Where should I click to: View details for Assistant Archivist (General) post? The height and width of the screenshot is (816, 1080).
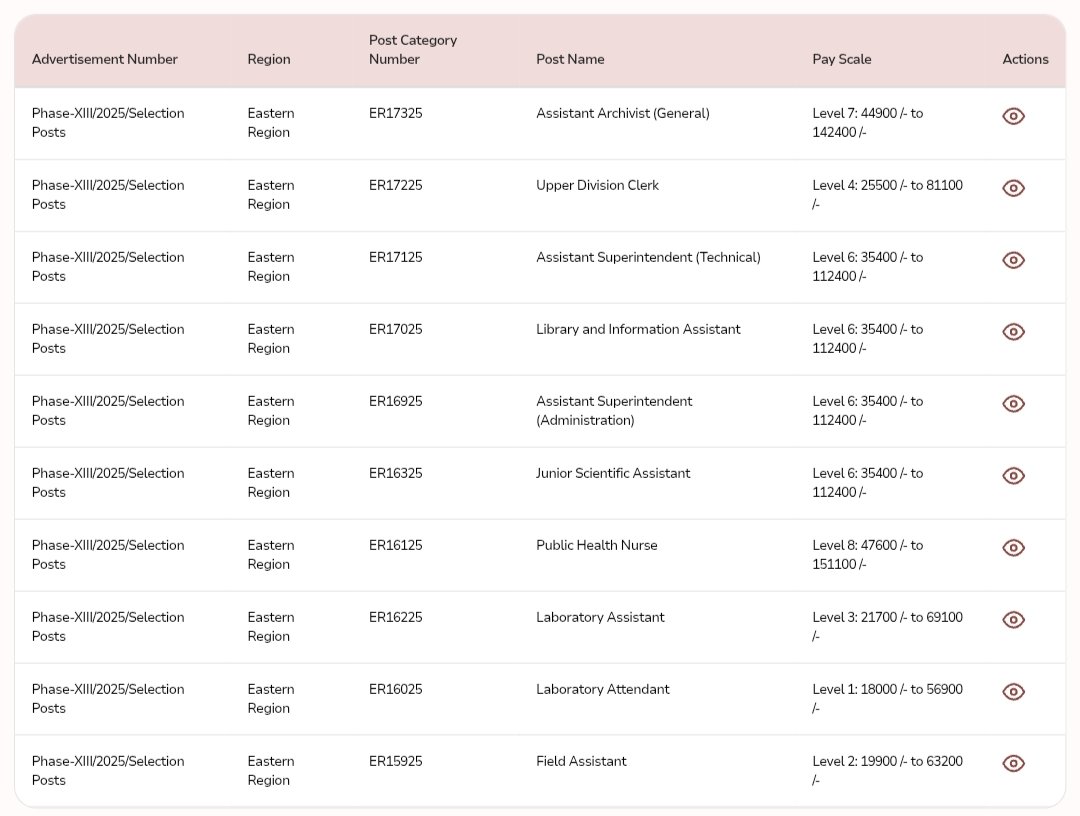(1013, 116)
